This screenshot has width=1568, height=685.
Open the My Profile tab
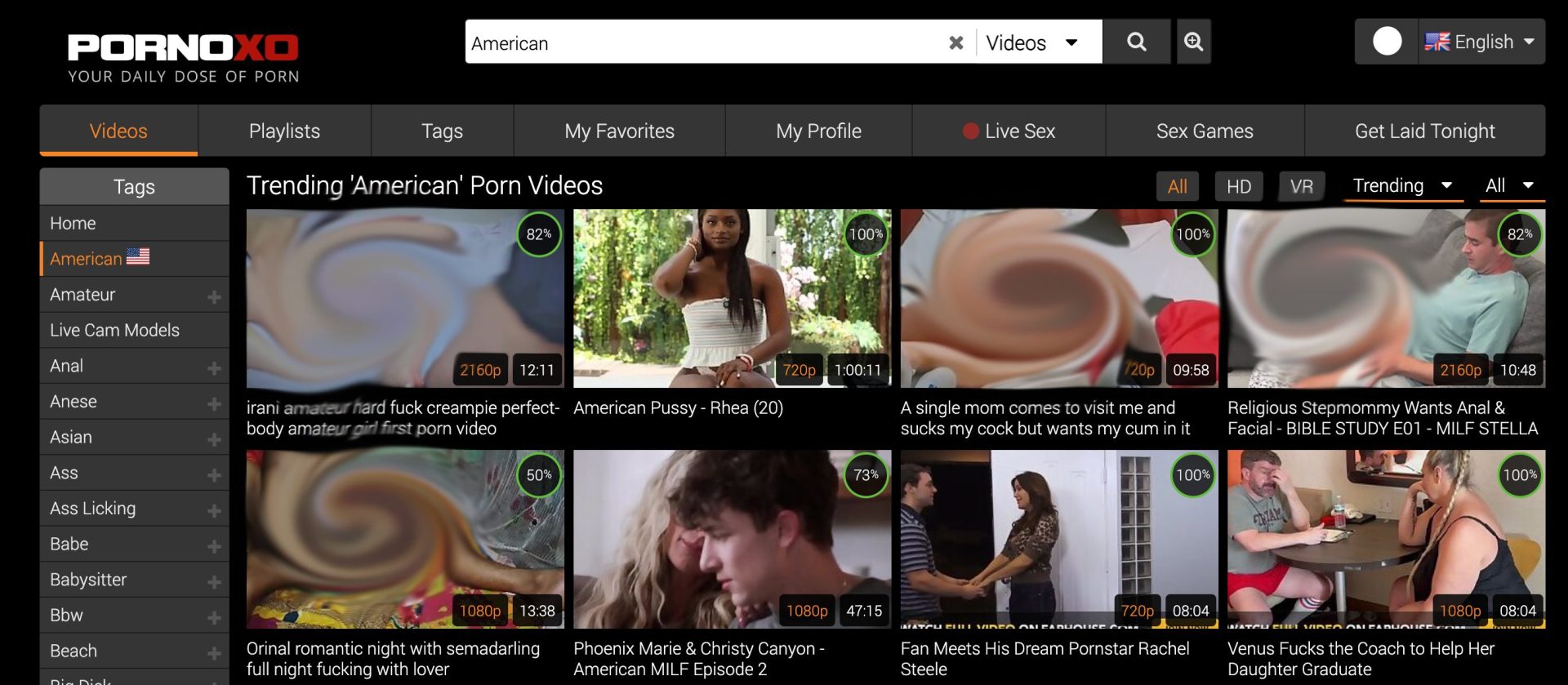pos(818,131)
